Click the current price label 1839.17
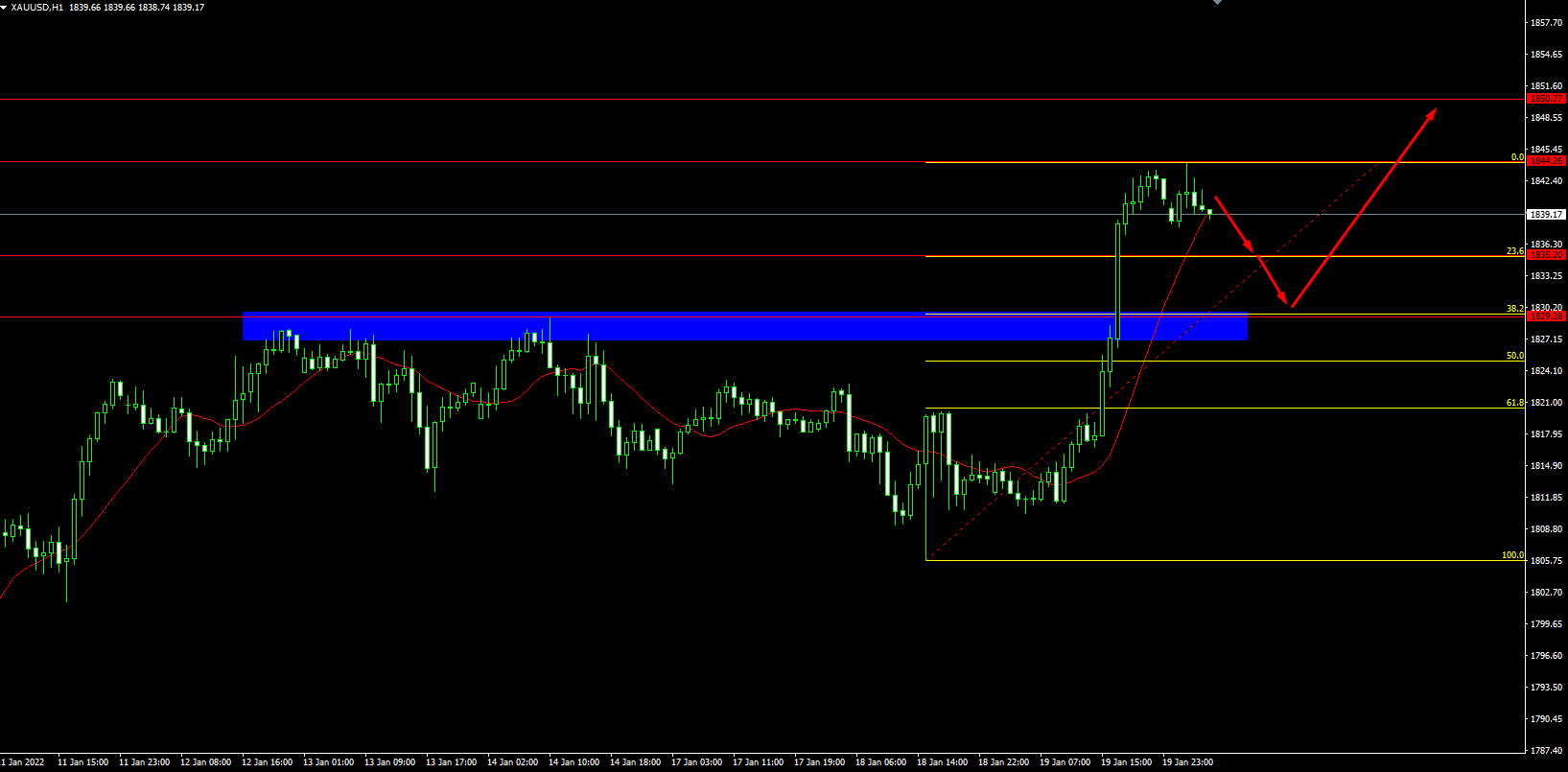Screen dimensions: 1568x772 [1546, 215]
